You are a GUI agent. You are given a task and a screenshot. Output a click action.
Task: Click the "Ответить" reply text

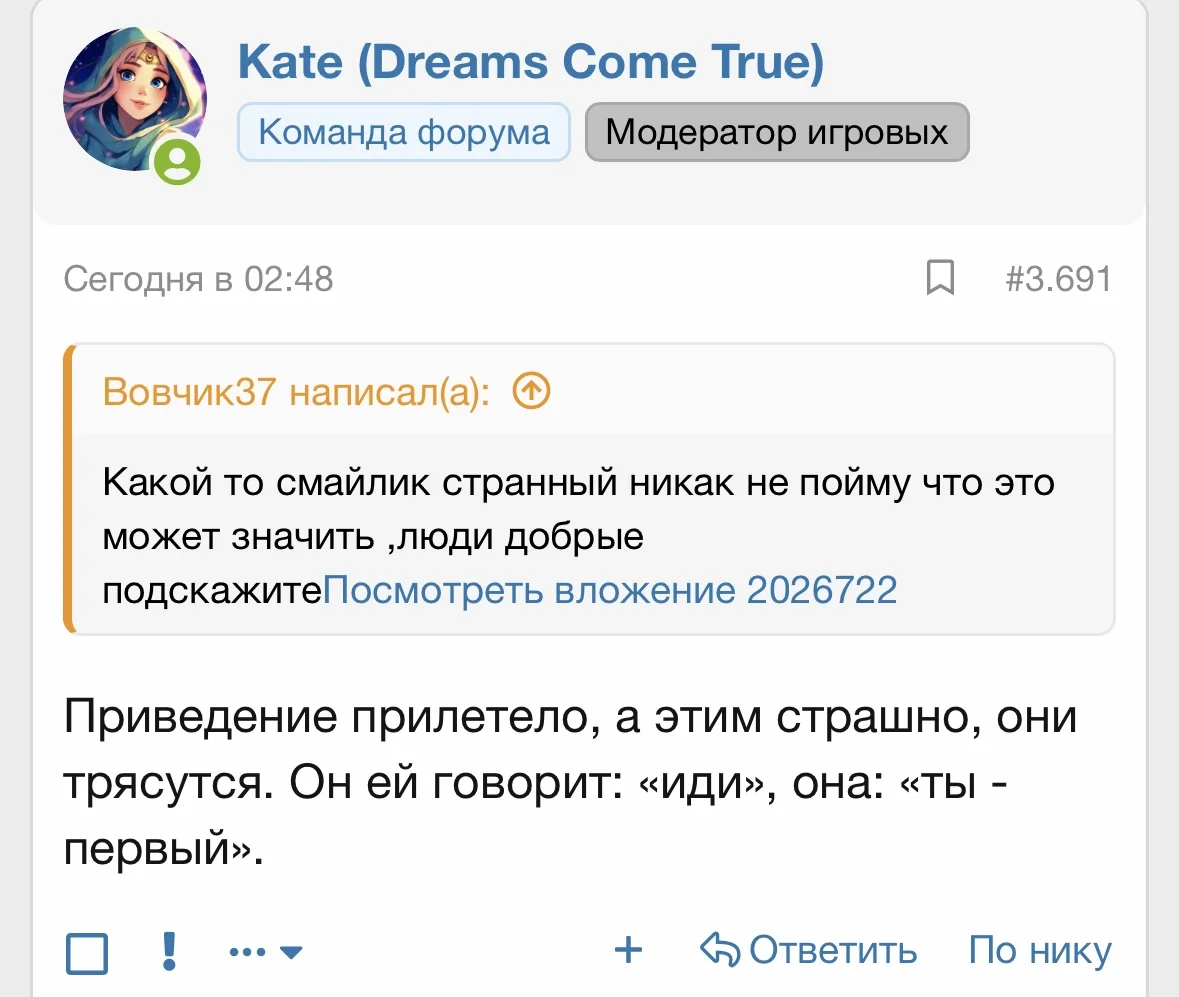(x=832, y=950)
